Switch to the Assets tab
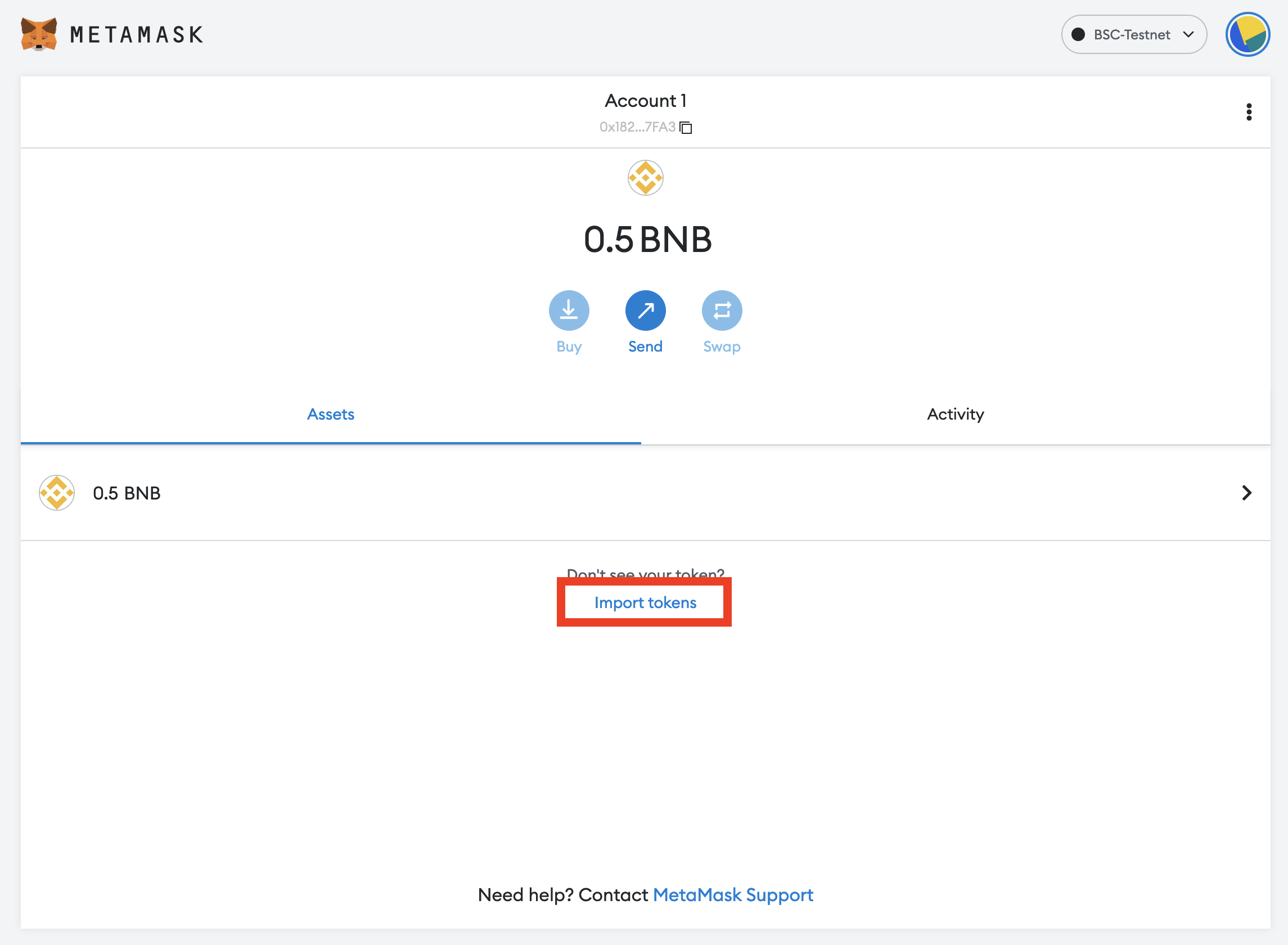This screenshot has width=1288, height=945. pyautogui.click(x=331, y=414)
